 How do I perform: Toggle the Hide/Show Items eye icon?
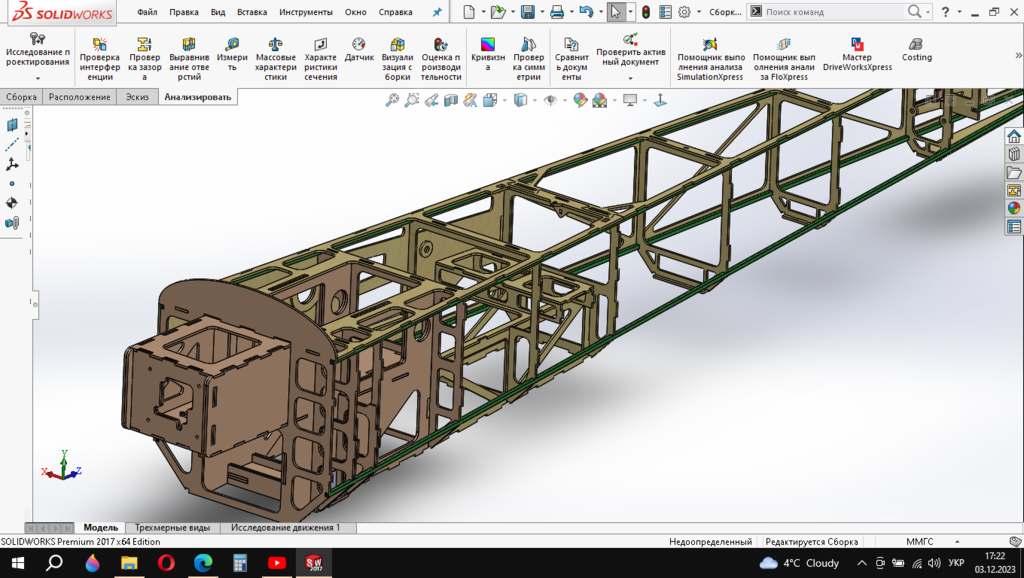point(549,100)
